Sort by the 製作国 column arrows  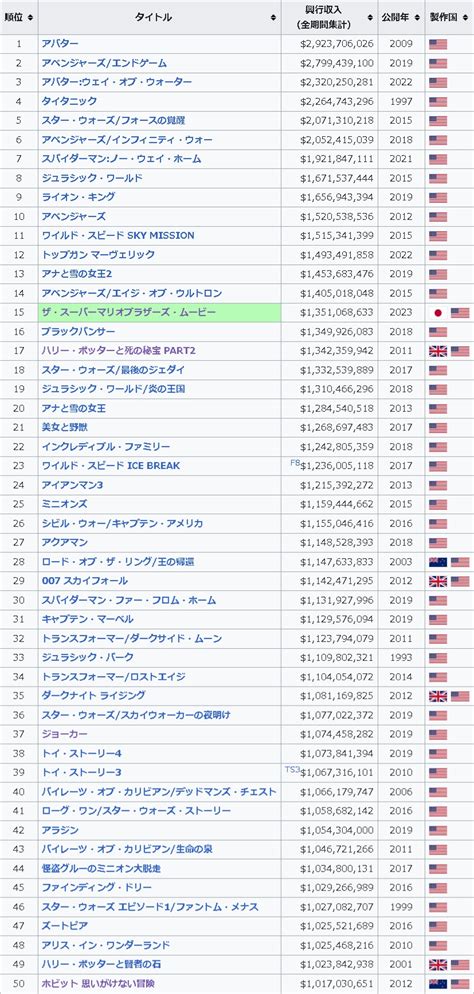click(x=464, y=17)
